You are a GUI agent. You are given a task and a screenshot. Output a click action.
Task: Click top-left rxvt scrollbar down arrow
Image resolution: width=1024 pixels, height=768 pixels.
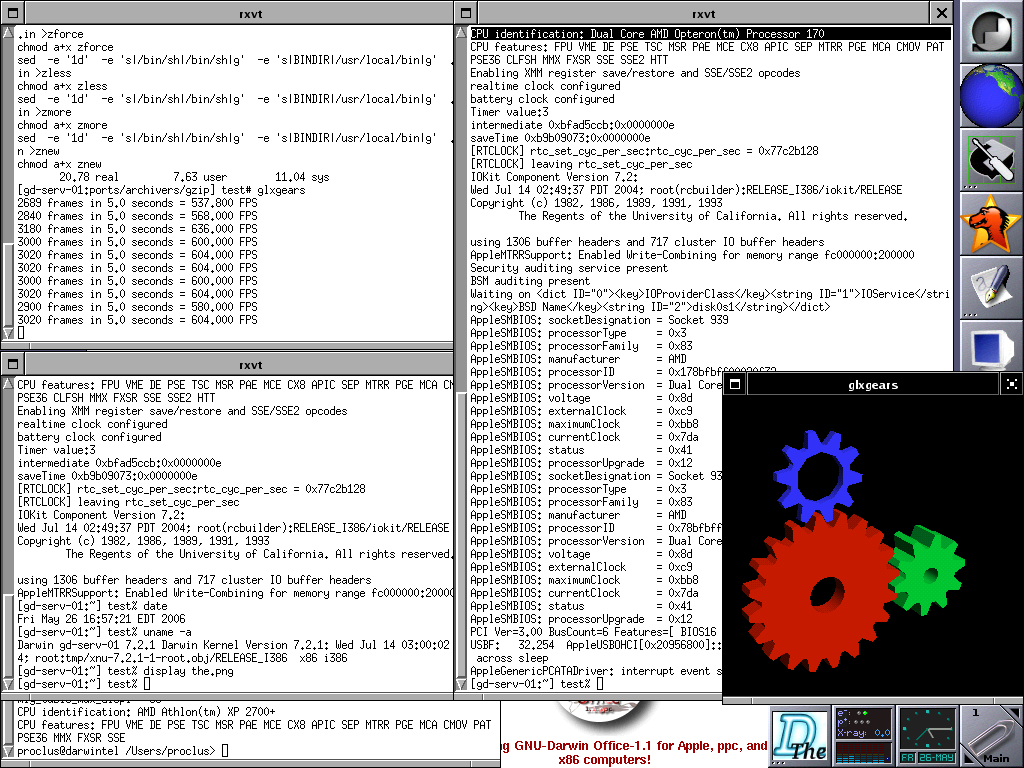coord(8,332)
